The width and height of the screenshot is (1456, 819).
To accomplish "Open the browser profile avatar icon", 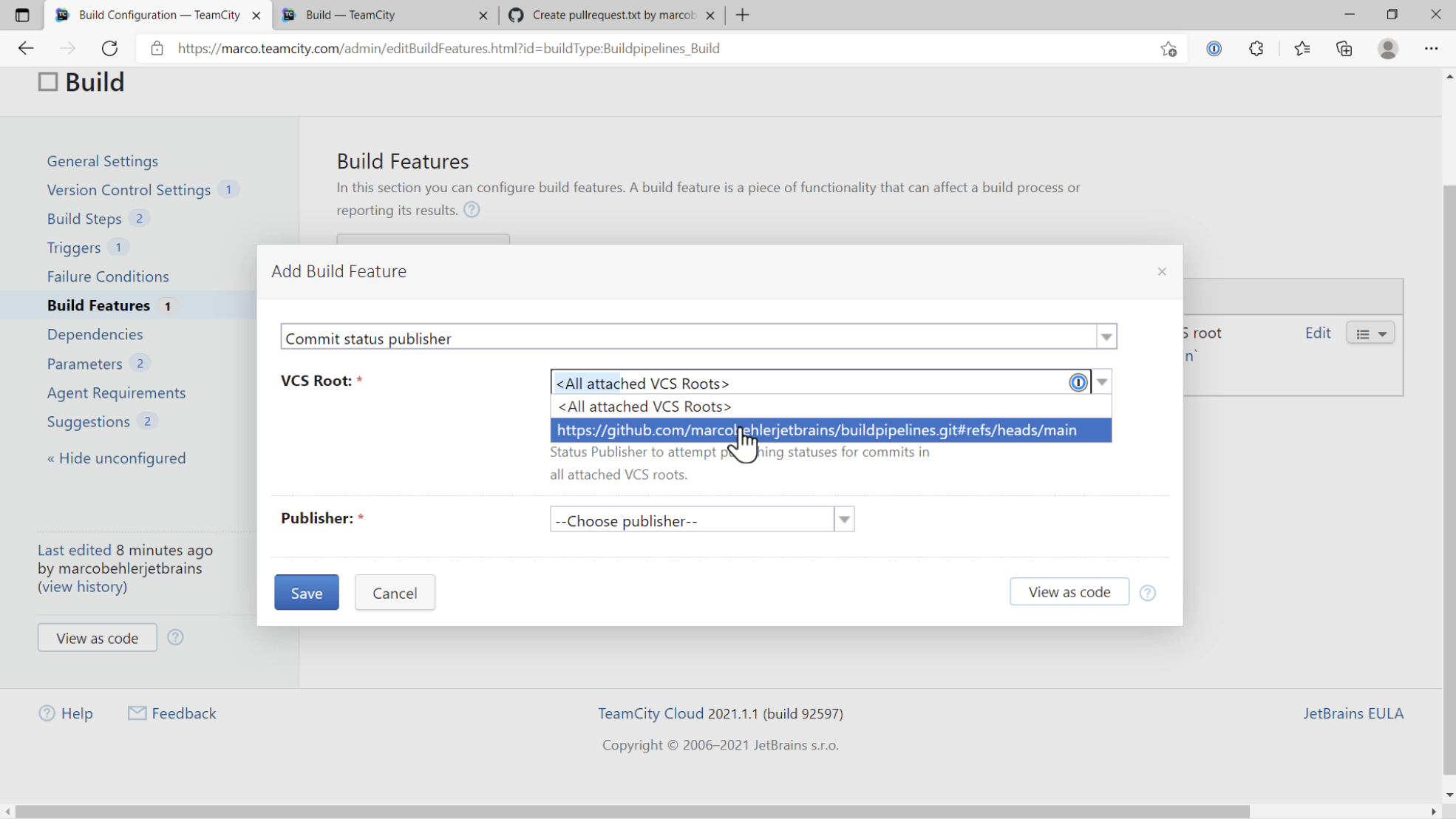I will click(1387, 48).
